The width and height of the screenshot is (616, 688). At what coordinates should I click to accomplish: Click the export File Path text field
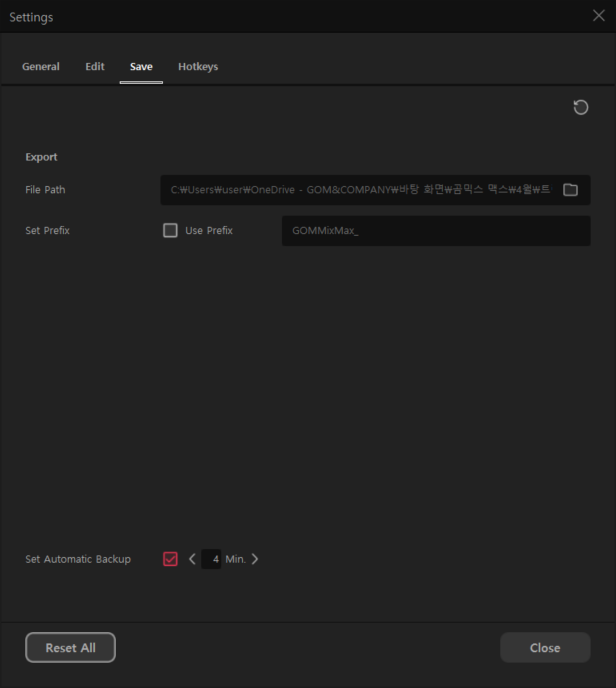coord(360,190)
